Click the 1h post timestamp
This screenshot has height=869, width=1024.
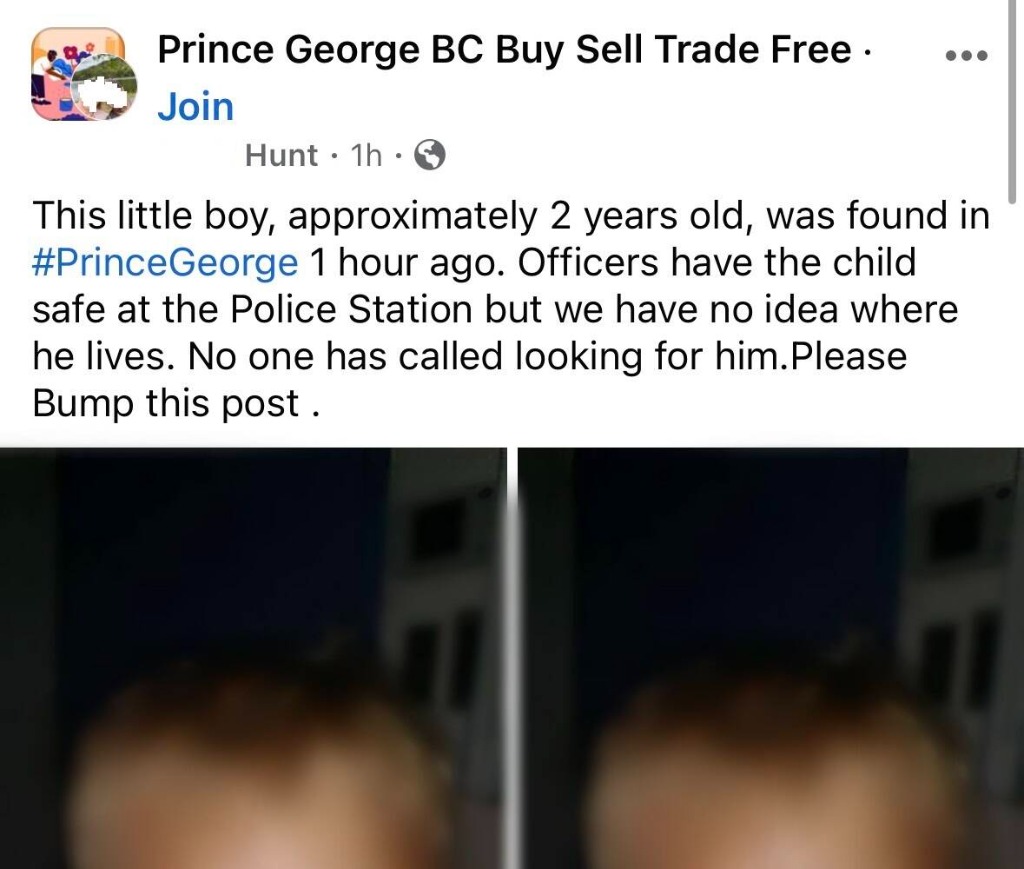367,155
